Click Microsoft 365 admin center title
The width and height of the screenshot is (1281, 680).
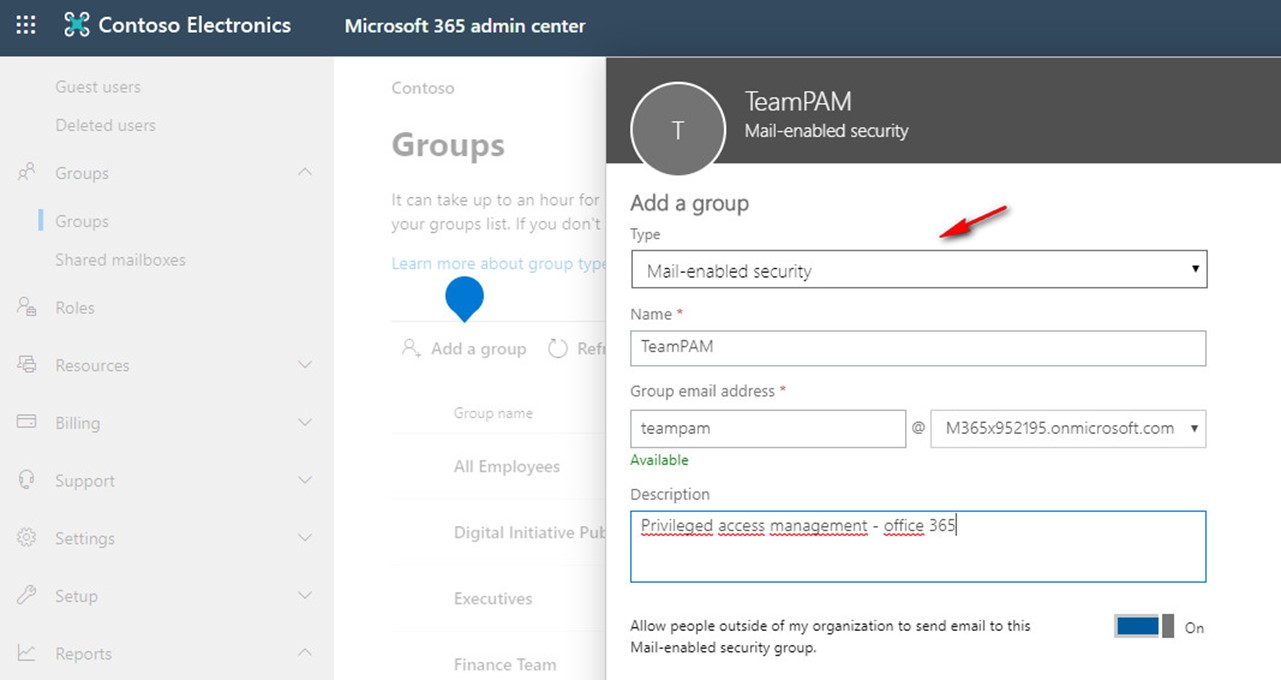(x=465, y=26)
